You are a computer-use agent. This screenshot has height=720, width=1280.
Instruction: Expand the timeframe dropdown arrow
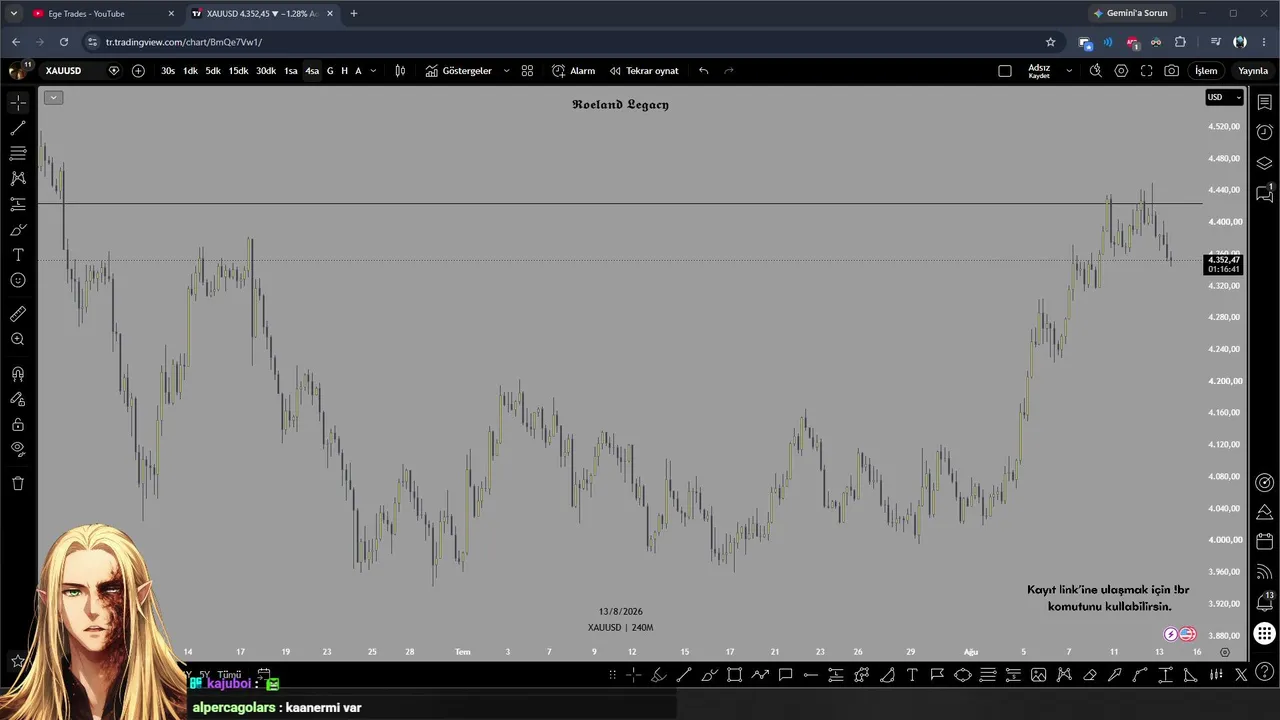point(373,71)
